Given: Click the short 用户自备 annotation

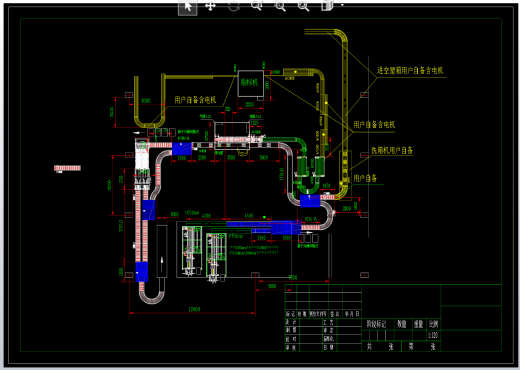Looking at the screenshot, I should coord(365,178).
